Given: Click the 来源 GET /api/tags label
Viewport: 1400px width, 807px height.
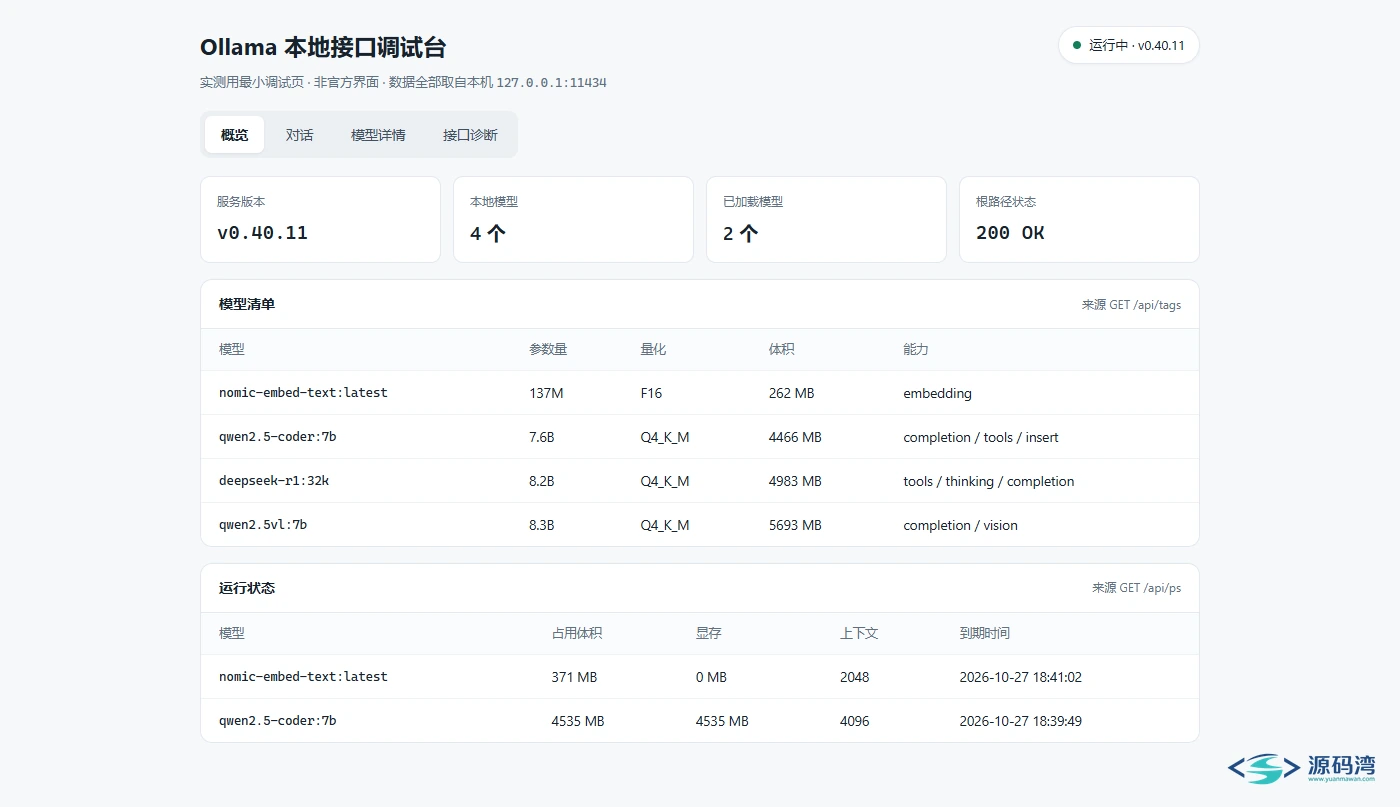Looking at the screenshot, I should (1131, 305).
